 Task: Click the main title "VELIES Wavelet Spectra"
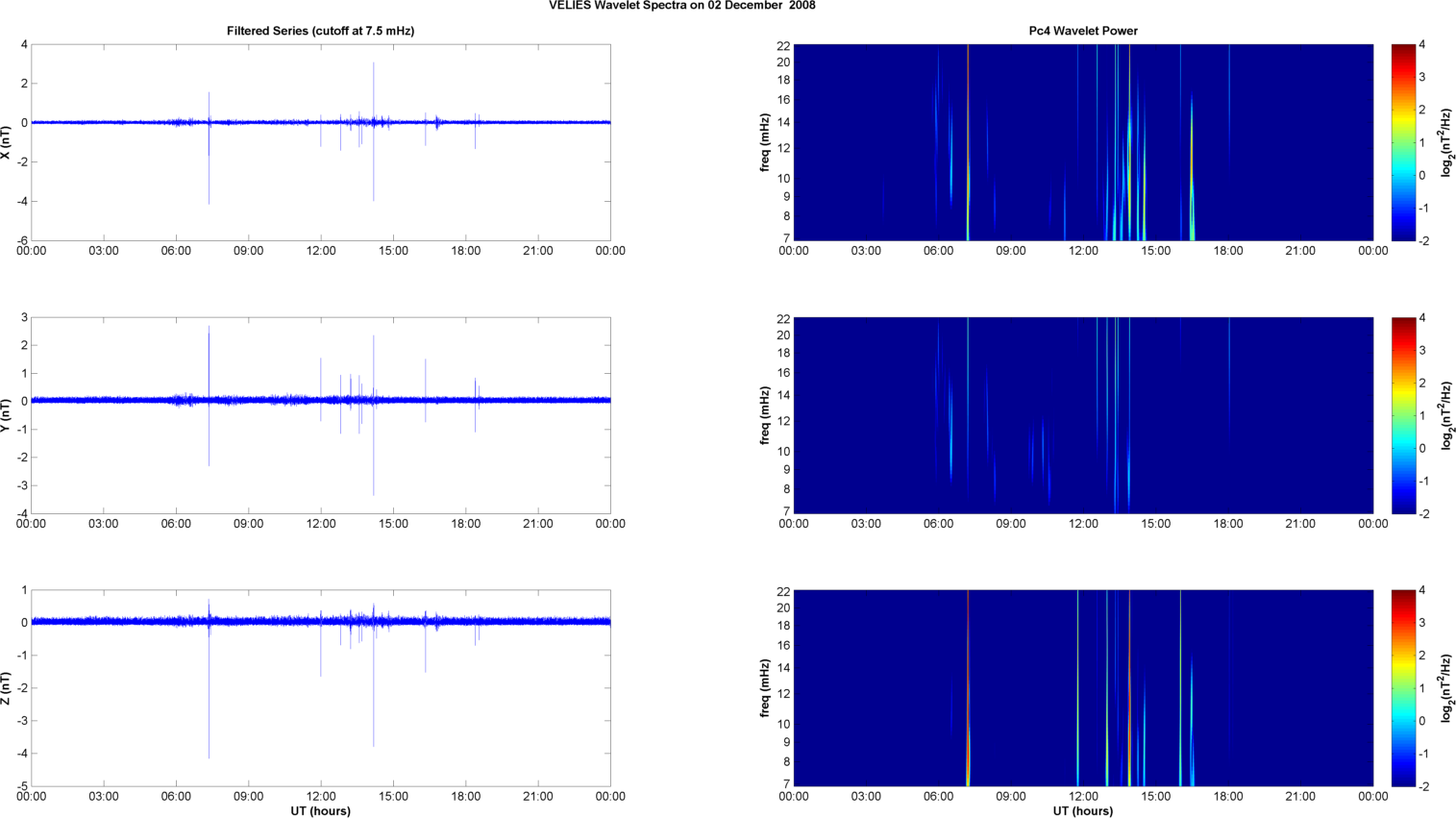(681, 6)
